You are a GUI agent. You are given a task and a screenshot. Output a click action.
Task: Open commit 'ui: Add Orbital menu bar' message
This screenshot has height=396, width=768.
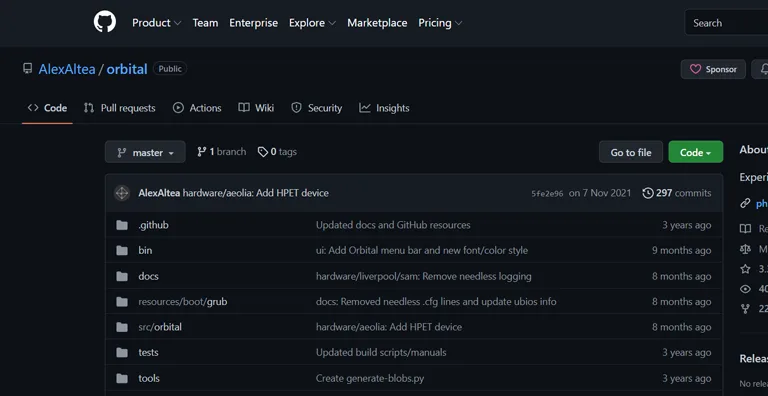click(x=422, y=251)
